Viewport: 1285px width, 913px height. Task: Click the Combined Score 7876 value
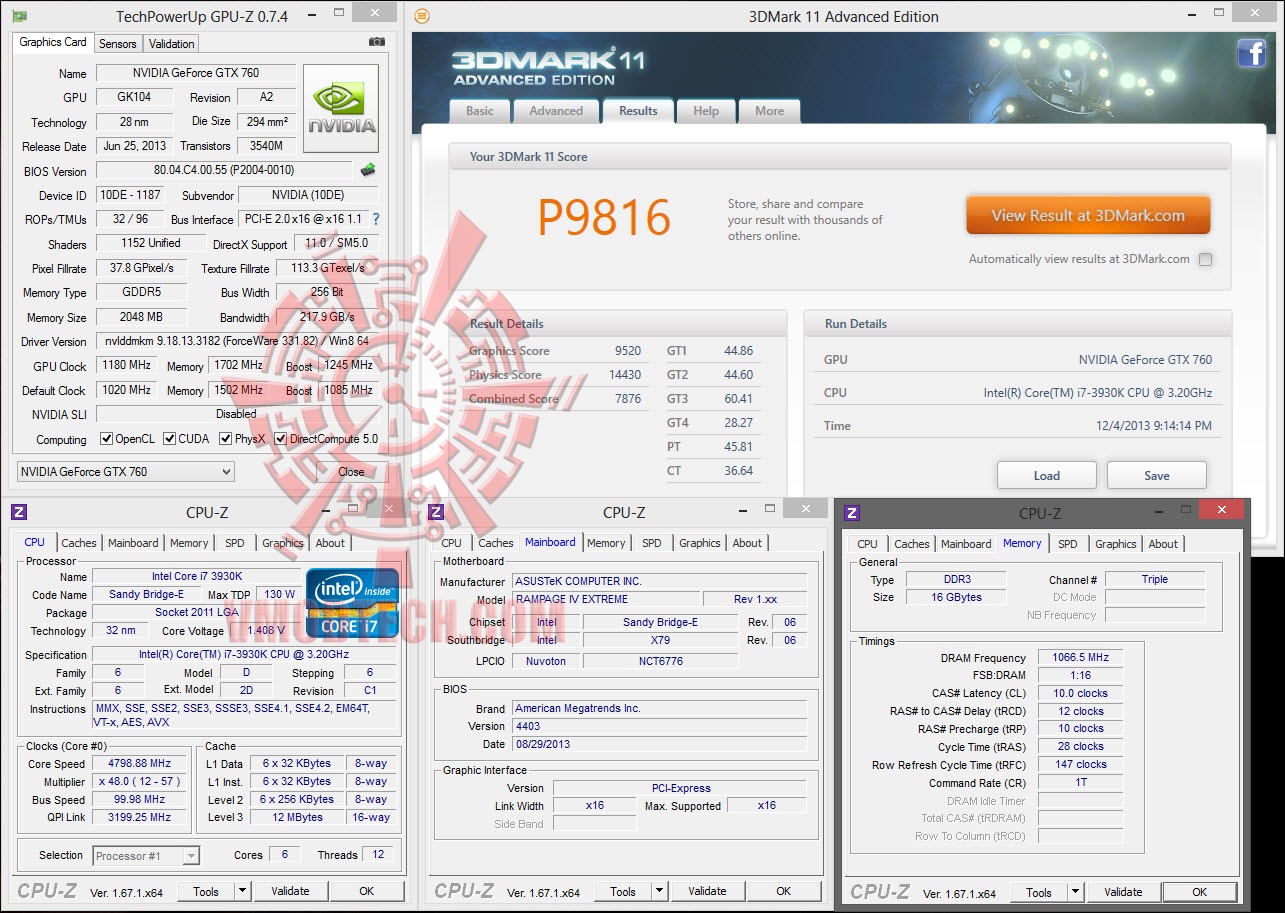pyautogui.click(x=628, y=399)
